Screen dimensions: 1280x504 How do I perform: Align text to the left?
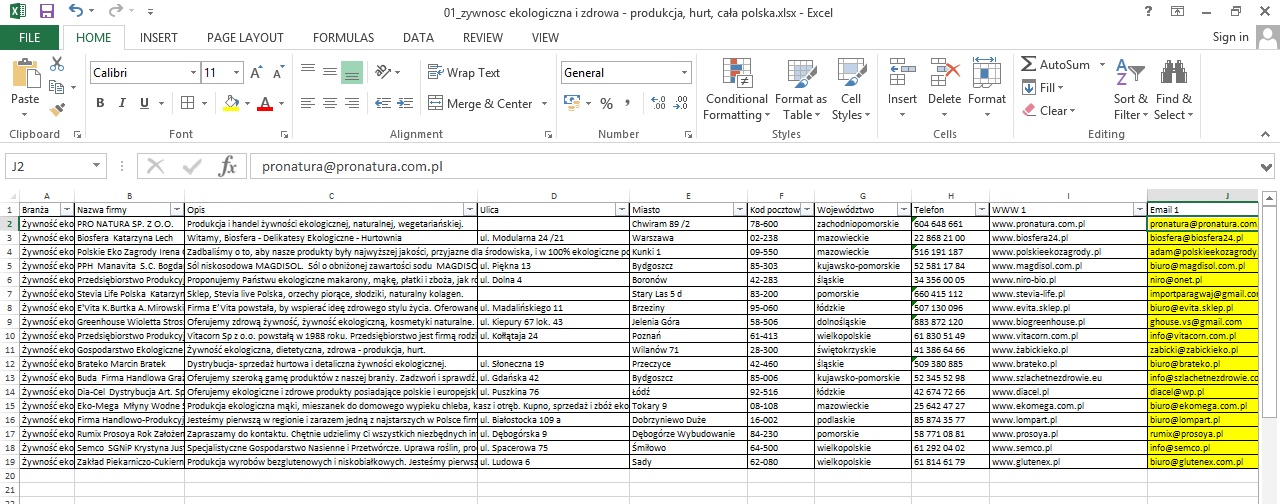click(308, 103)
